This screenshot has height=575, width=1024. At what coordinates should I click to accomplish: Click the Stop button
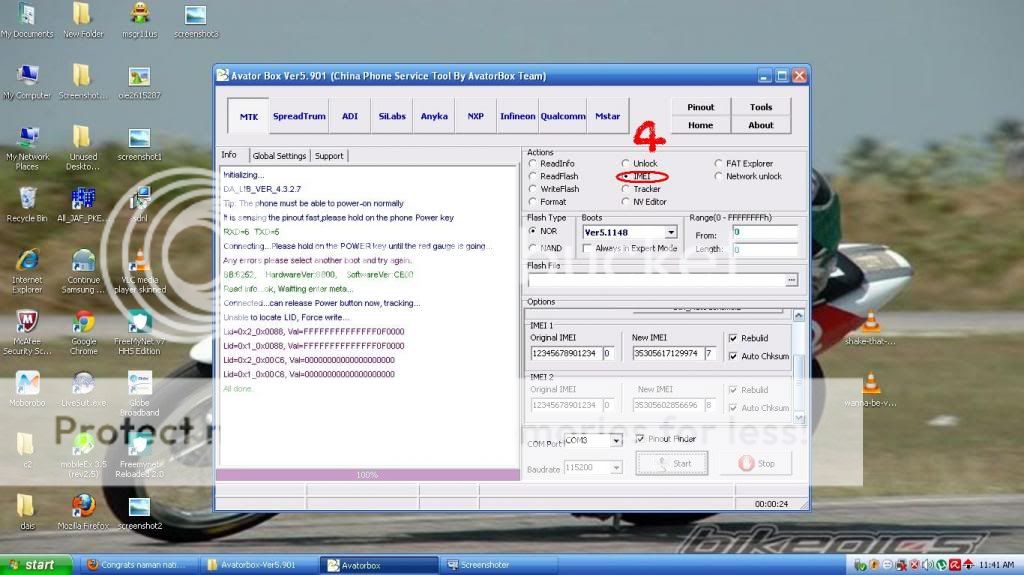pos(756,463)
